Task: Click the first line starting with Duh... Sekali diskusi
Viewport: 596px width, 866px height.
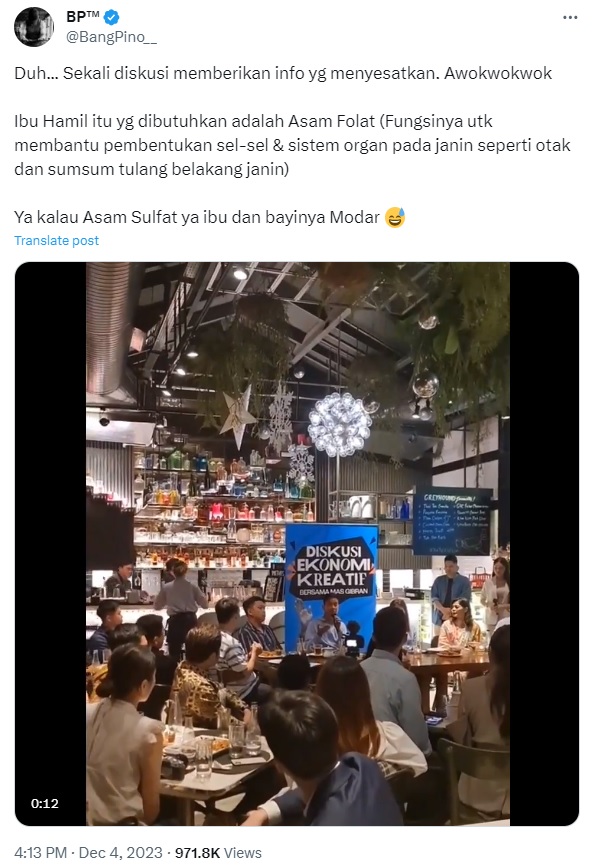Action: 283,73
